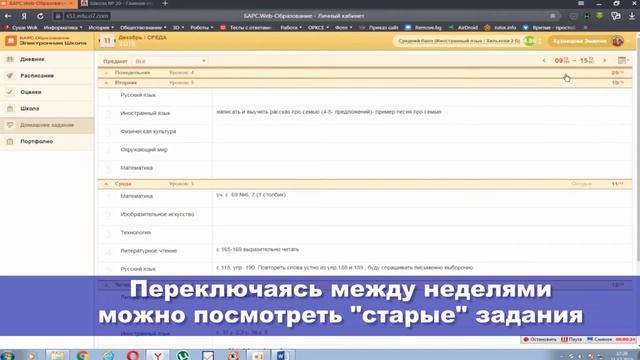640x360 pixels.
Task: Click the Технология subject row
Action: point(364,232)
